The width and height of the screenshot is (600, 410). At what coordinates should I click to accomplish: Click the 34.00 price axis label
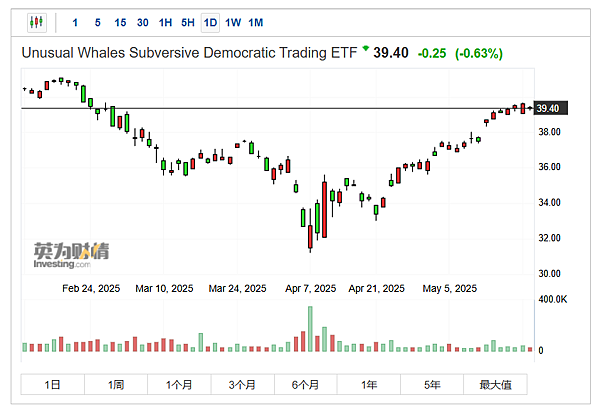549,203
